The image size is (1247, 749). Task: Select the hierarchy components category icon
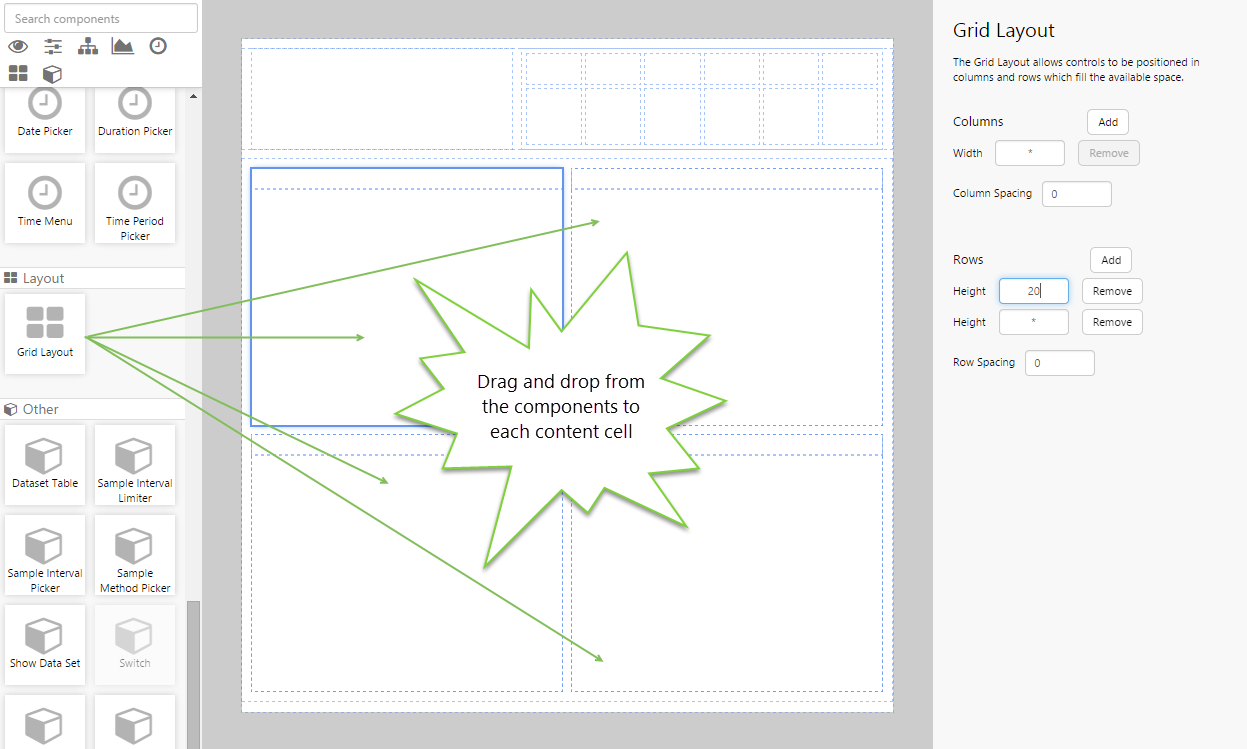coord(87,46)
